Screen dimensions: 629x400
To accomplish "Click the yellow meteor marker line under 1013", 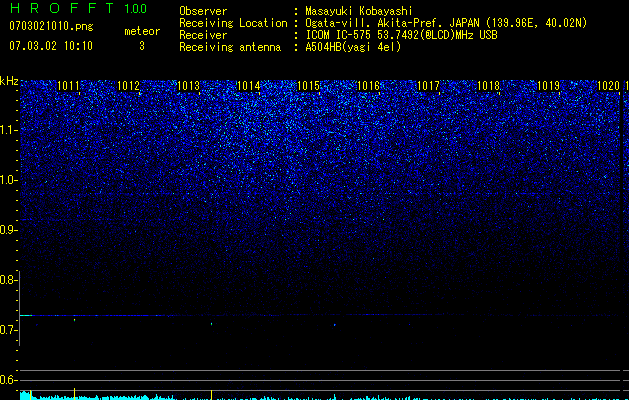I will pos(211,394).
